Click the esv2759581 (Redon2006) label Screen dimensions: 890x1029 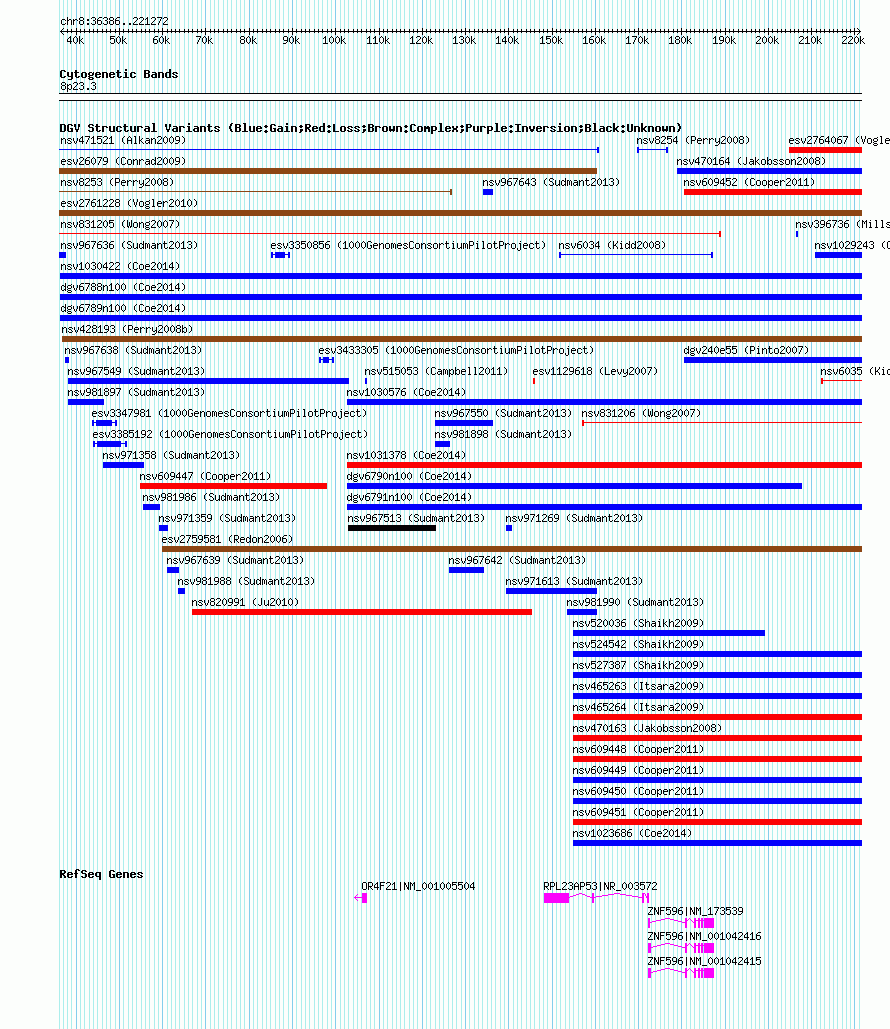click(227, 539)
